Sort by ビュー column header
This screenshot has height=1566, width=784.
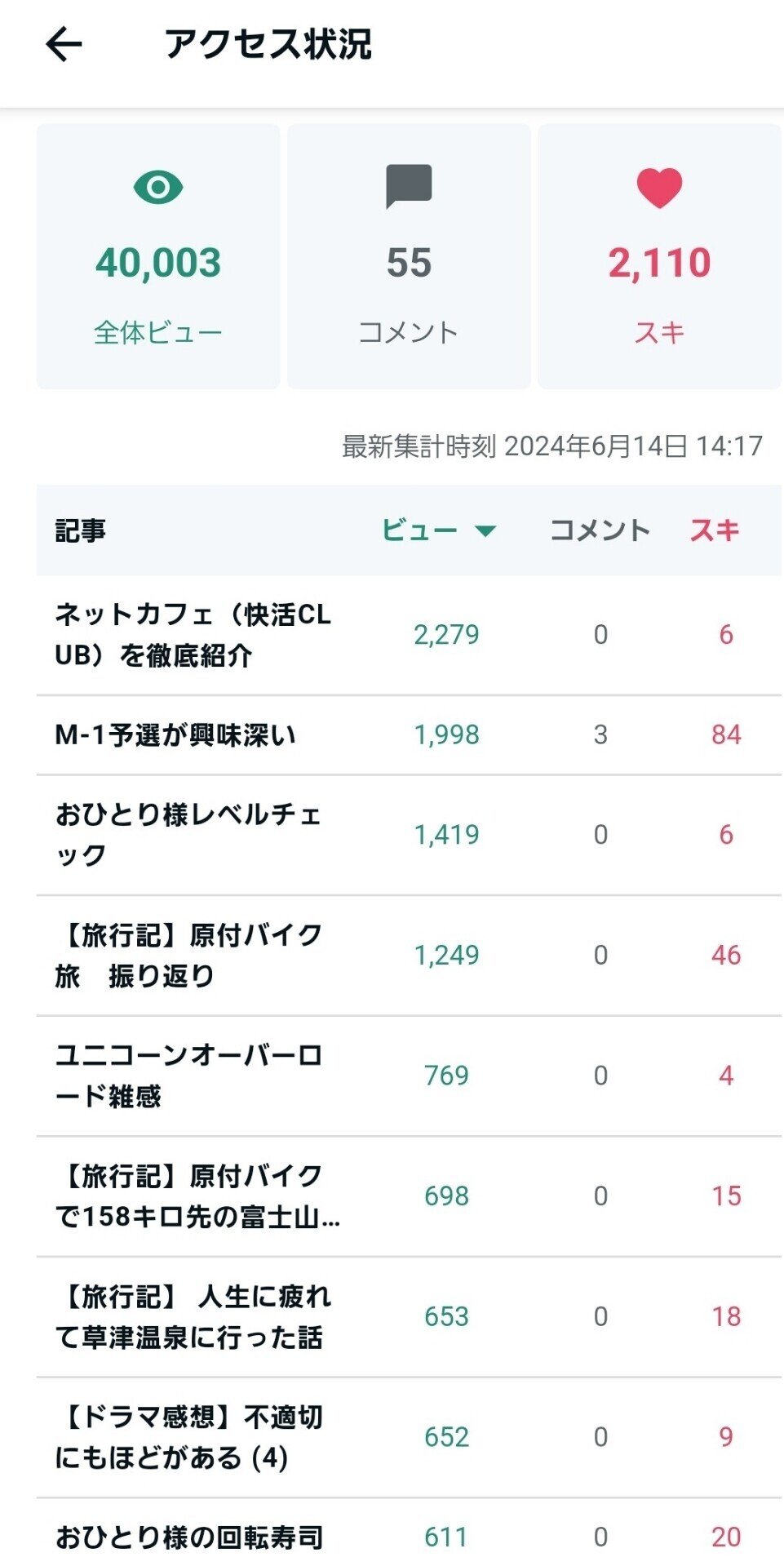coord(419,530)
